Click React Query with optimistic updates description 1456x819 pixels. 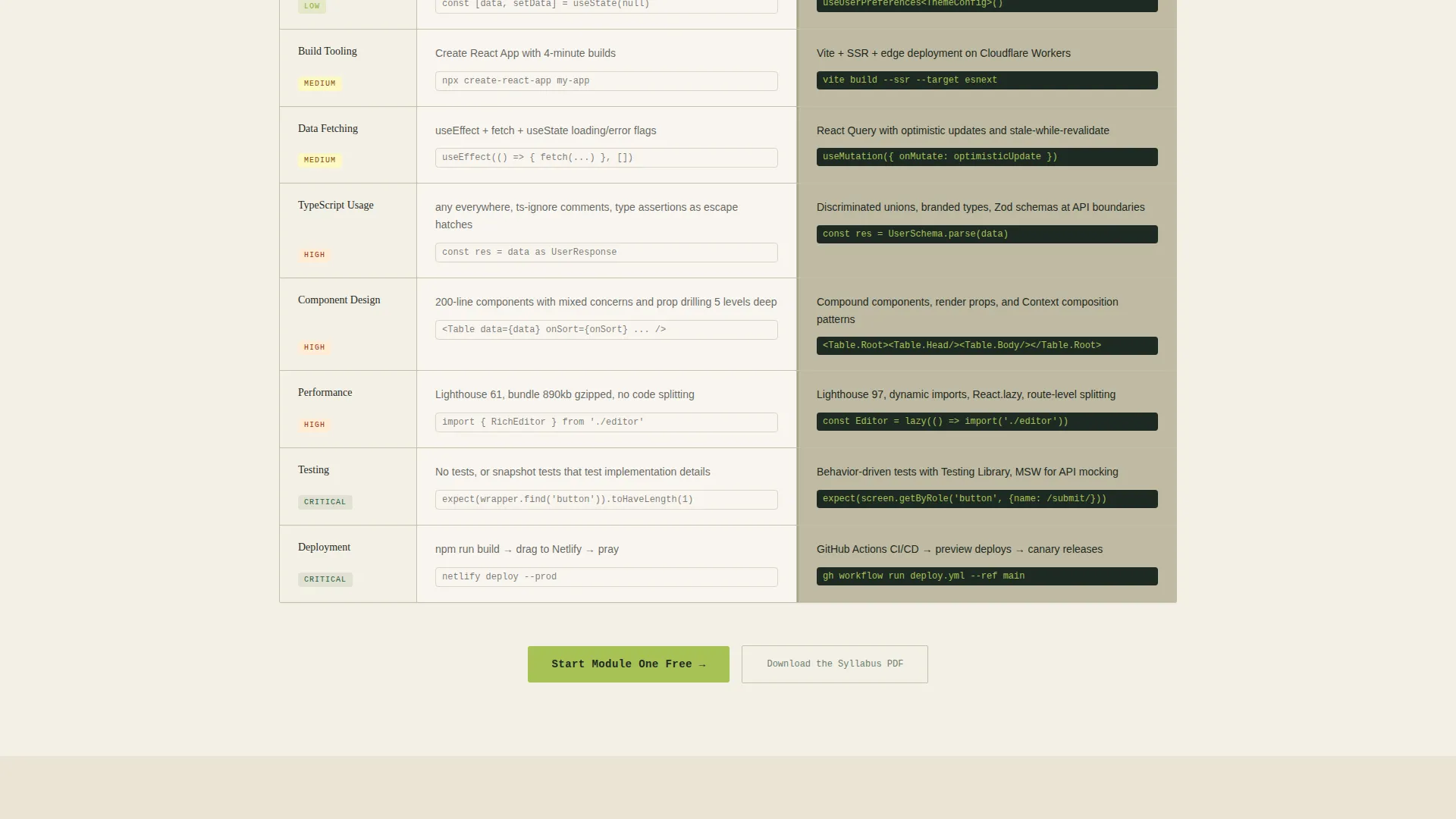[x=962, y=130]
